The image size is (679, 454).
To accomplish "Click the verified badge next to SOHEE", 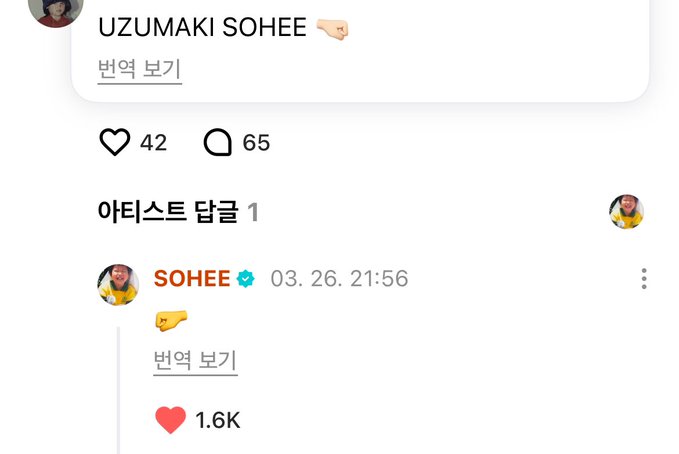I will [246, 279].
